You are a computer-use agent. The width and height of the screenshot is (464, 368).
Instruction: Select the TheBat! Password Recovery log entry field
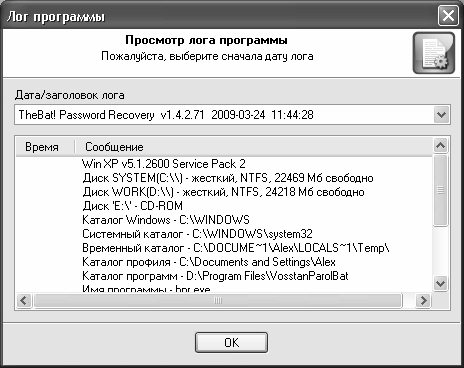232,115
